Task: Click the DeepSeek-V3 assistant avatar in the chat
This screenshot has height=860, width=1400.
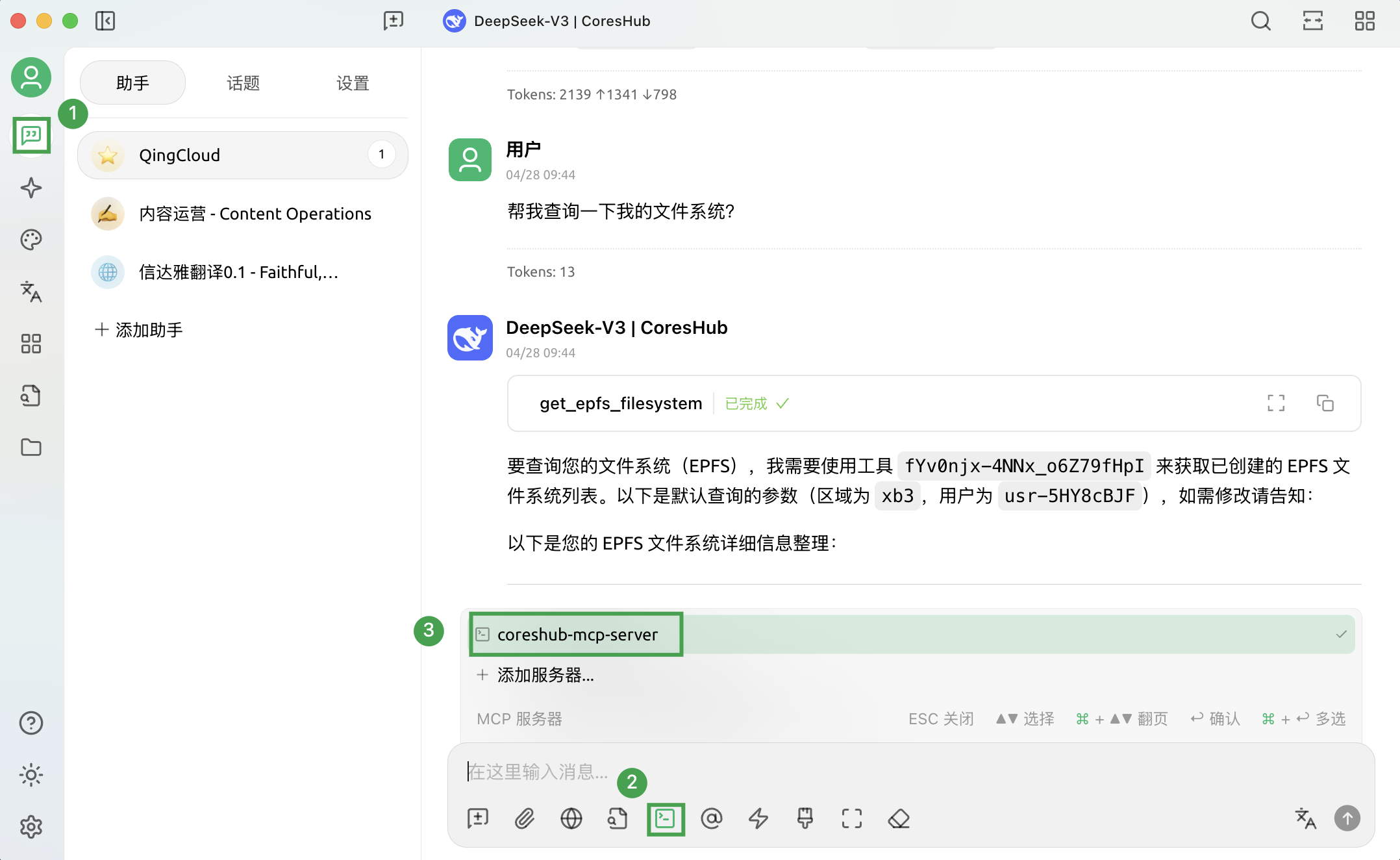Action: click(x=470, y=338)
